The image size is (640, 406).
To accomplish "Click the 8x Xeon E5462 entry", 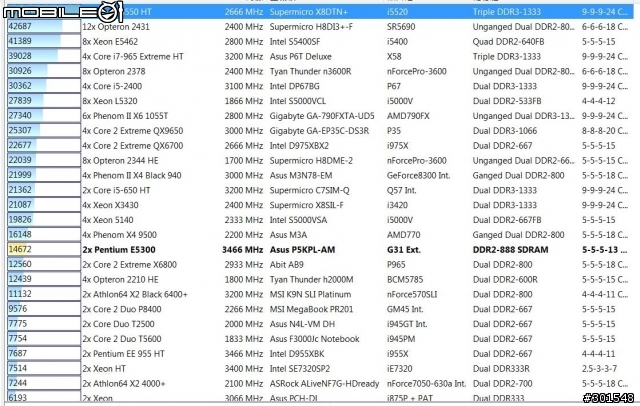I will (x=320, y=42).
